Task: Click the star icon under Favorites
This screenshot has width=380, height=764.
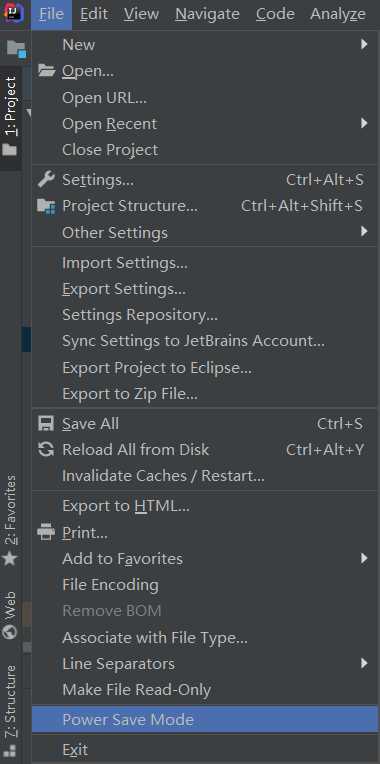Action: click(10, 558)
